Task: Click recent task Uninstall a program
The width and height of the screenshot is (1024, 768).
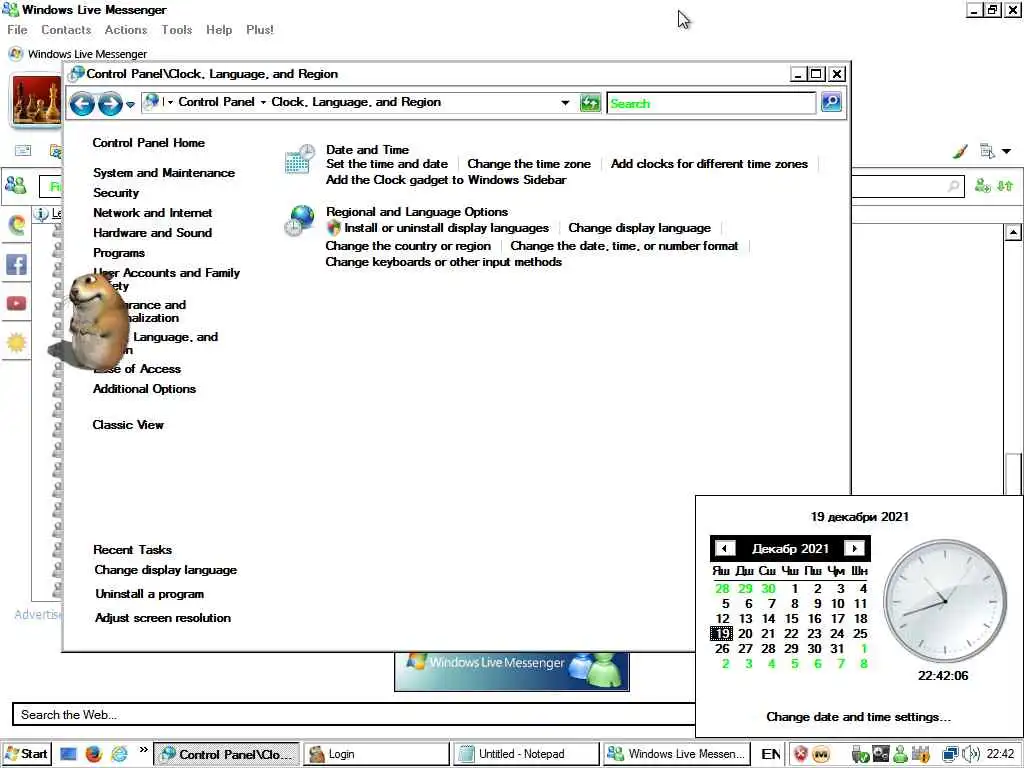Action: [x=149, y=594]
